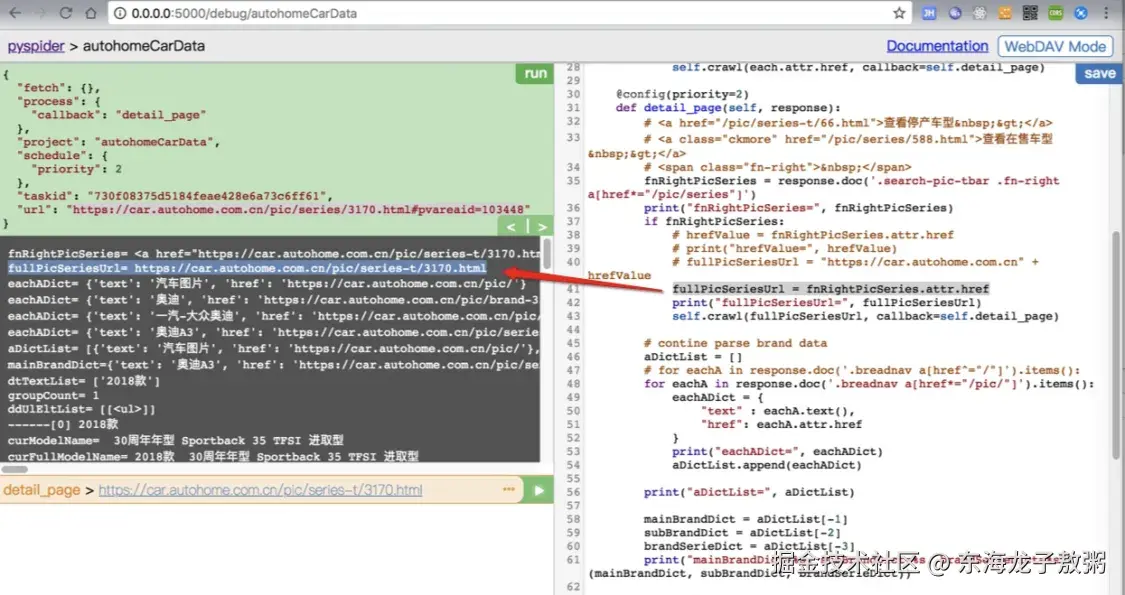
Task: Click eachADict output line with 一汽-大众奥迪
Action: point(273,316)
